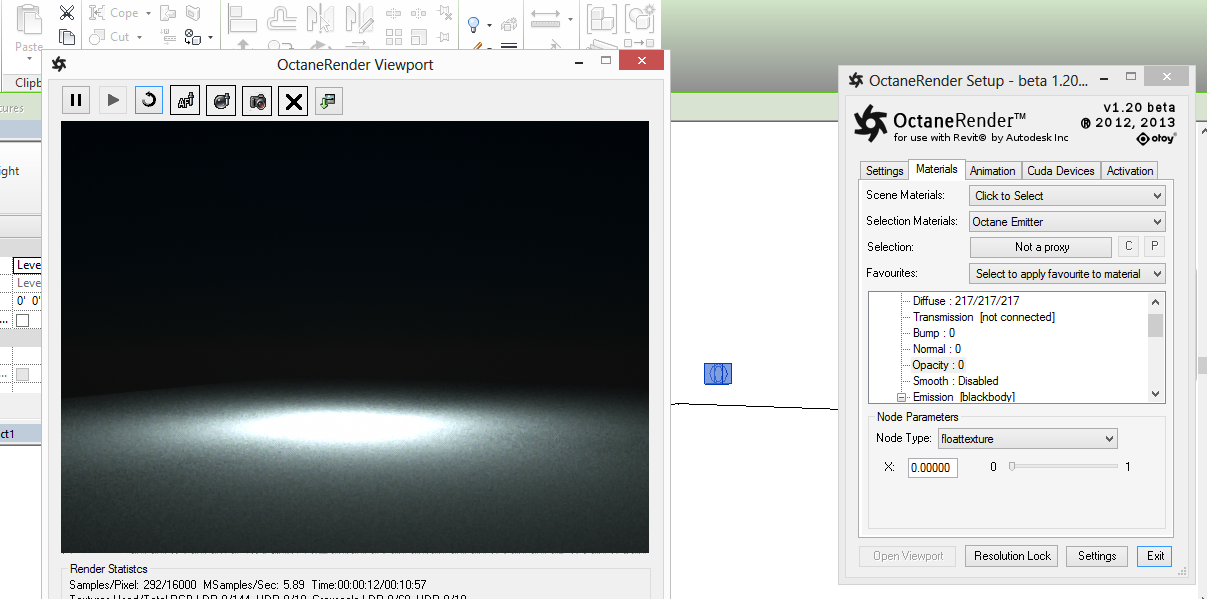Open the Favourites dropdown
The height and width of the screenshot is (599, 1207).
(1068, 274)
